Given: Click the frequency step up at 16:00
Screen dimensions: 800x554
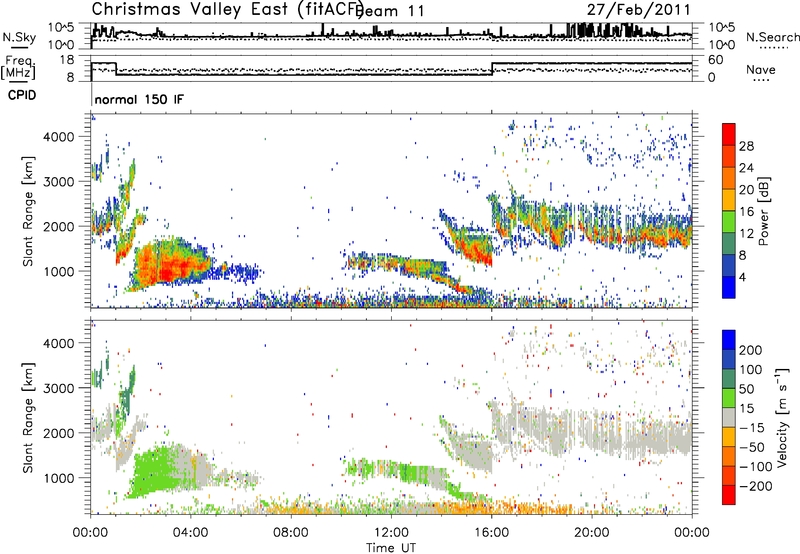Looking at the screenshot, I should pyautogui.click(x=492, y=69).
